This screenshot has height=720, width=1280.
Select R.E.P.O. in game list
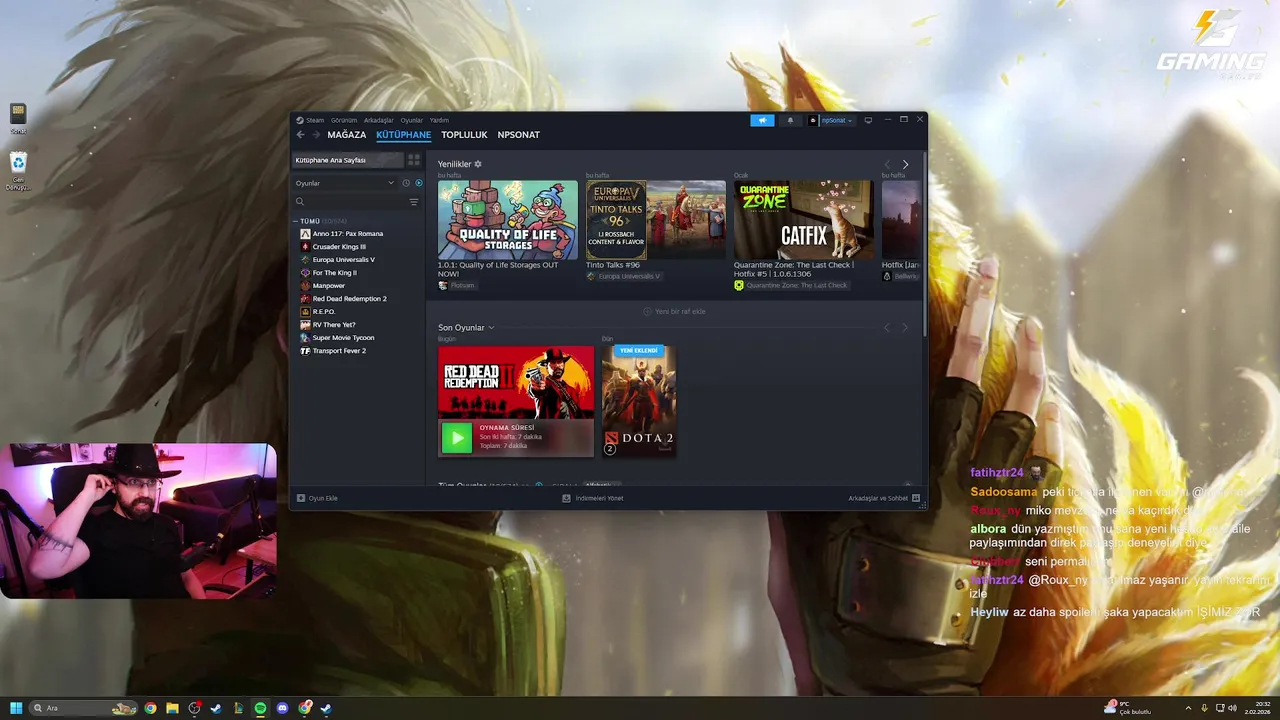[324, 312]
